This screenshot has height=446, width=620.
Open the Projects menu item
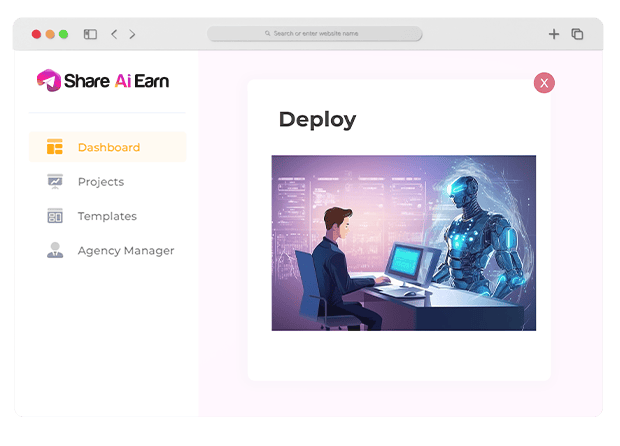101,182
